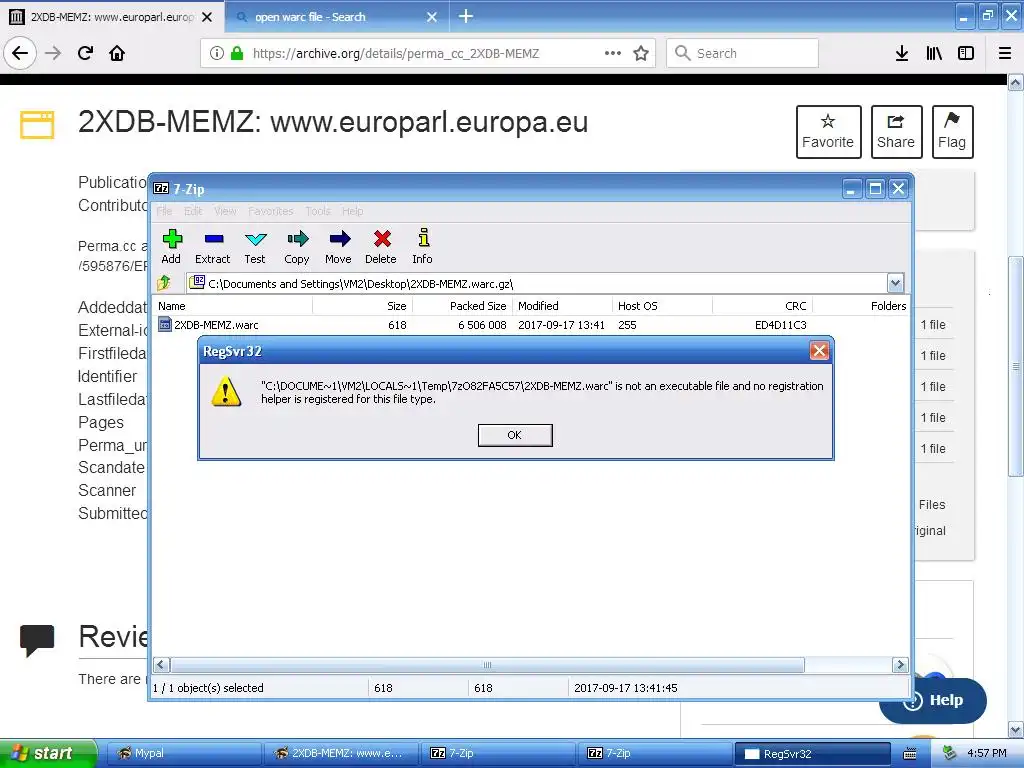Click the green padlock security icon

pos(237,53)
